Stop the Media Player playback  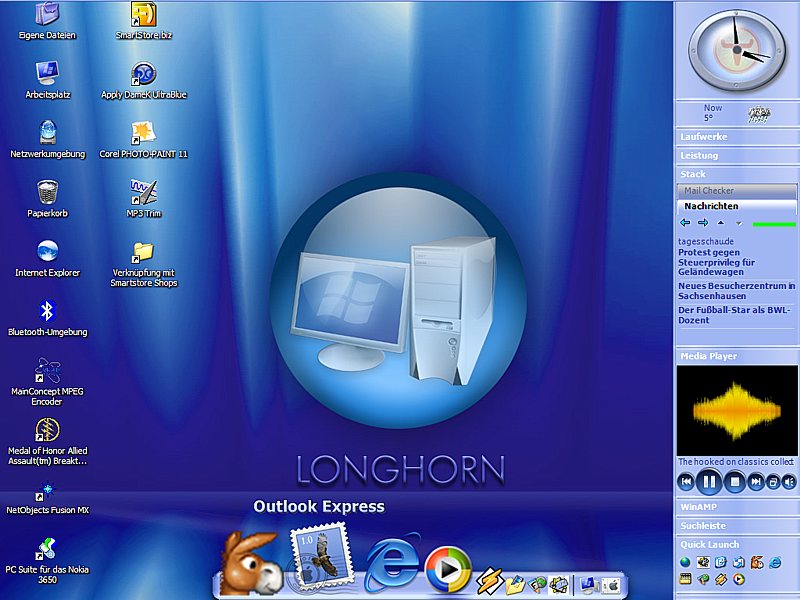pyautogui.click(x=735, y=482)
